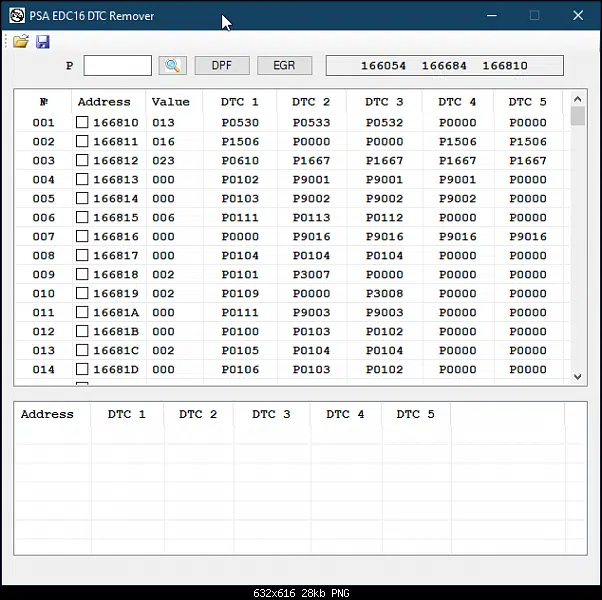
Task: Click the PSA app icon in title bar
Action: point(17,15)
